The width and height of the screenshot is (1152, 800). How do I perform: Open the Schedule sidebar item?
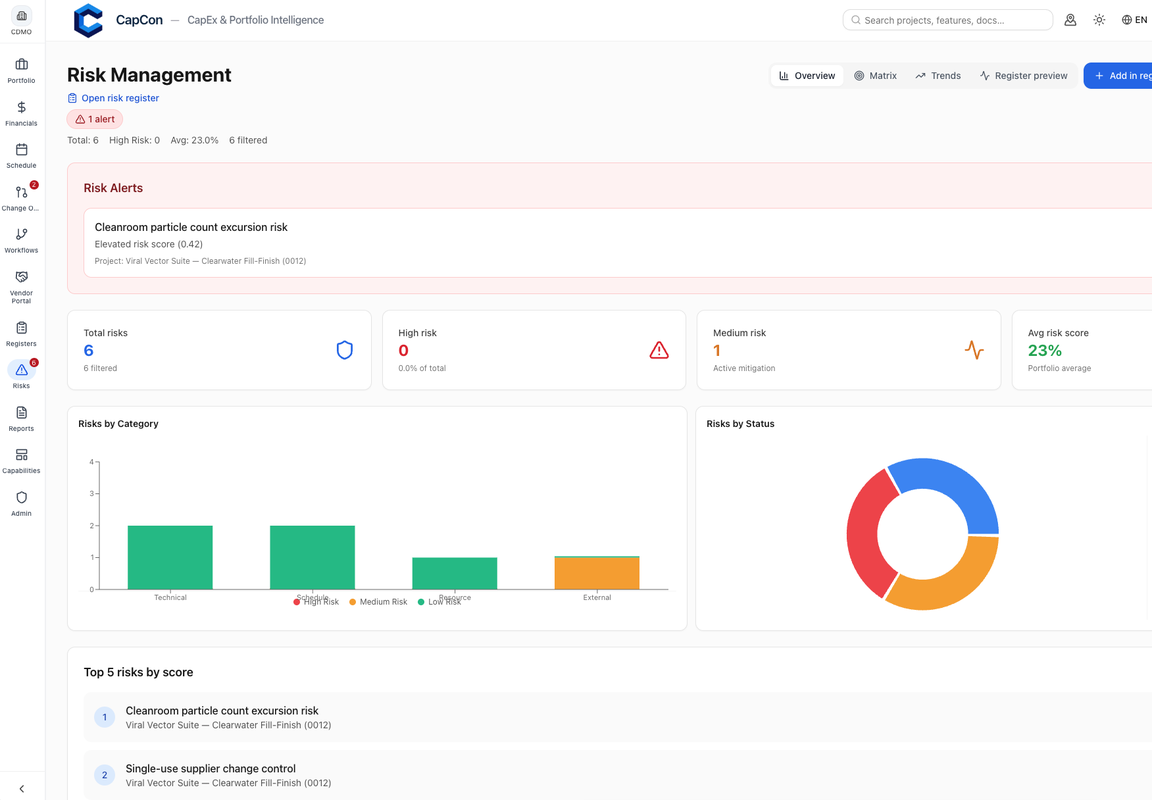tap(21, 156)
